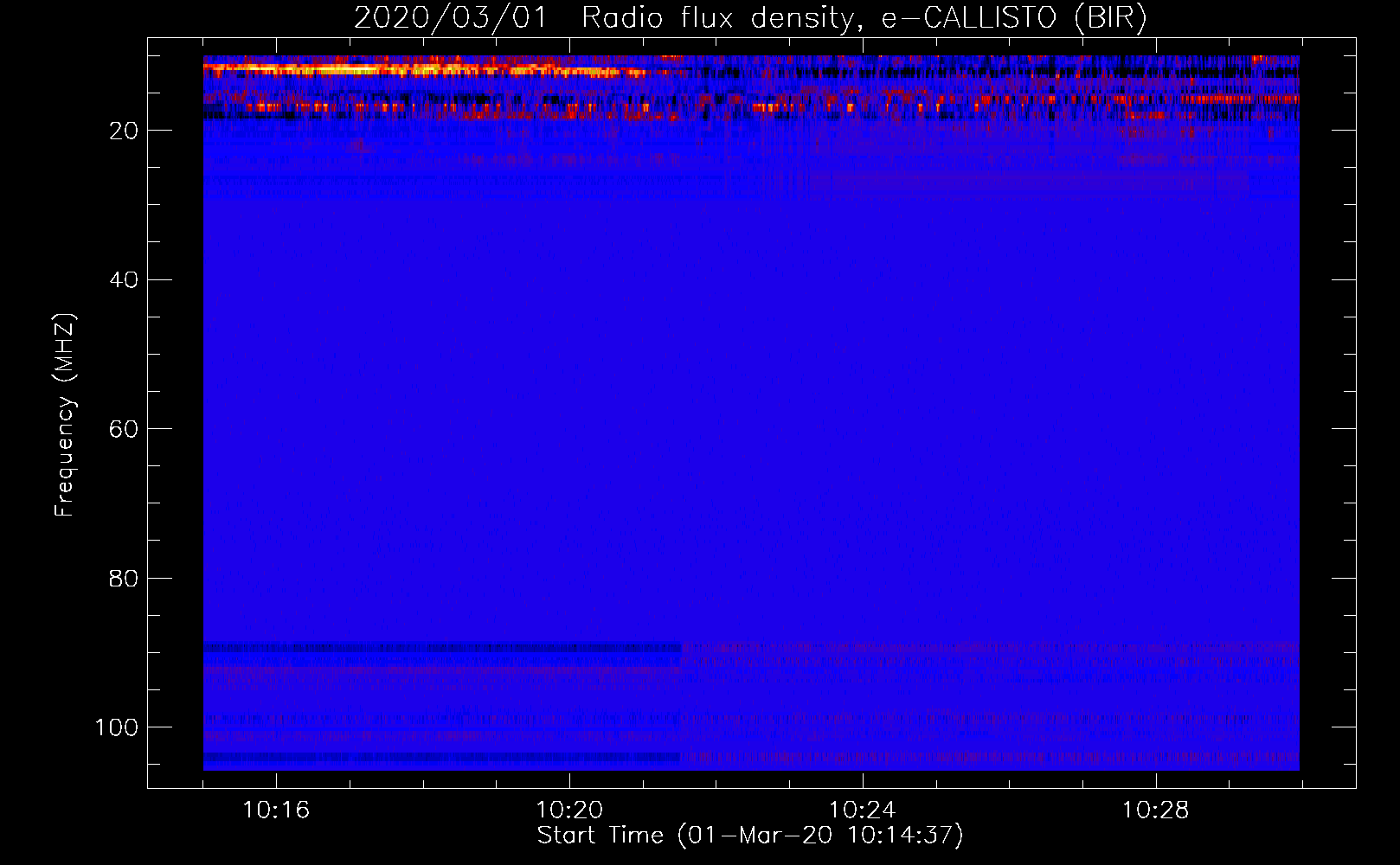
Task: Click the 10:28 time tick label
Action: tap(1156, 811)
